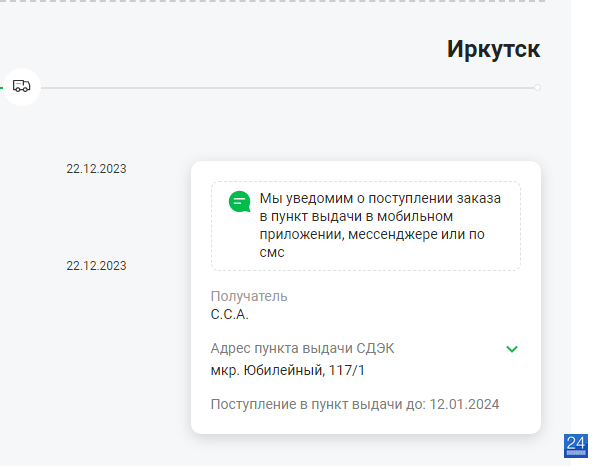The image size is (596, 466).
Task: Click the delivery truck icon on timeline
Action: coord(22,86)
